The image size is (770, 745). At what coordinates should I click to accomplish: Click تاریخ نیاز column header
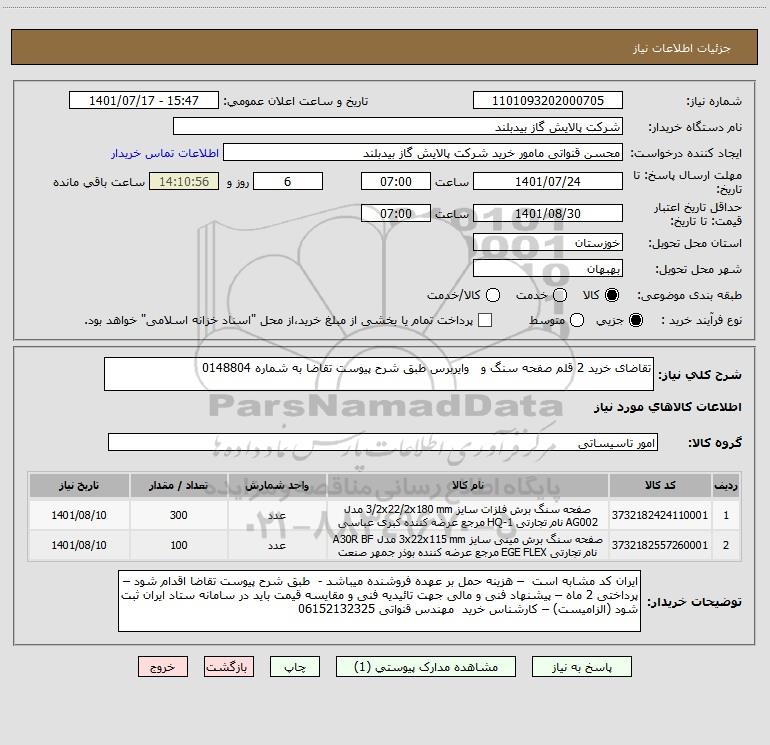click(x=79, y=486)
